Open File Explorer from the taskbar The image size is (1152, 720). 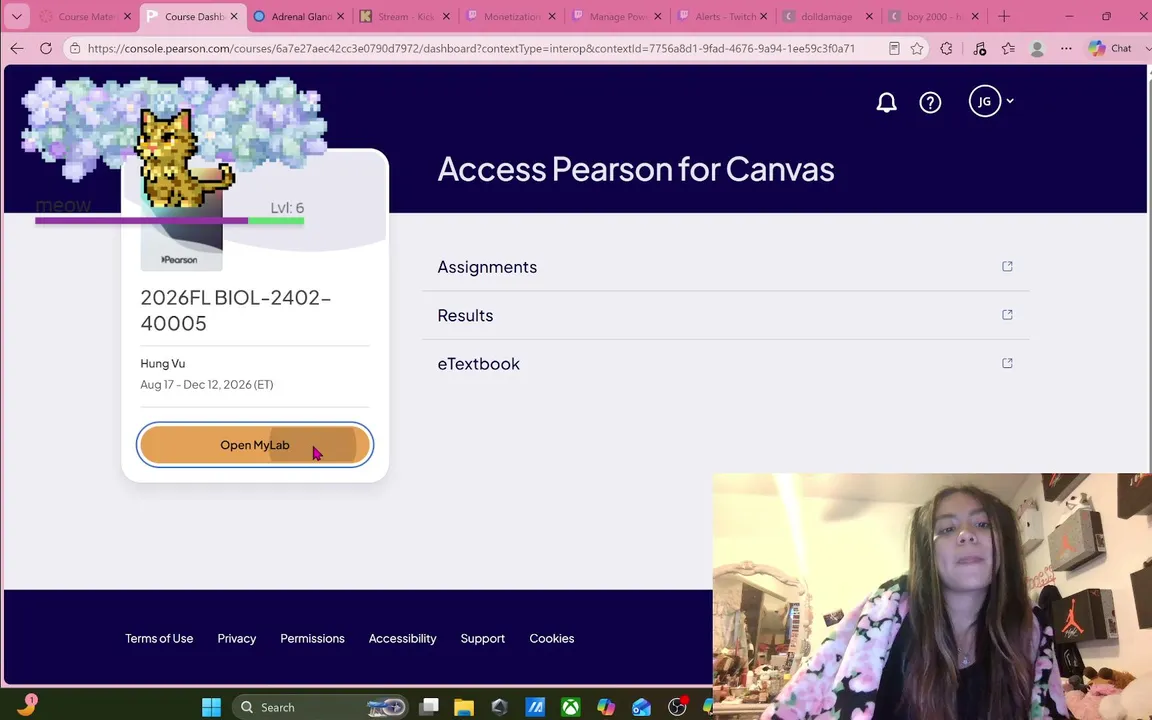point(464,707)
